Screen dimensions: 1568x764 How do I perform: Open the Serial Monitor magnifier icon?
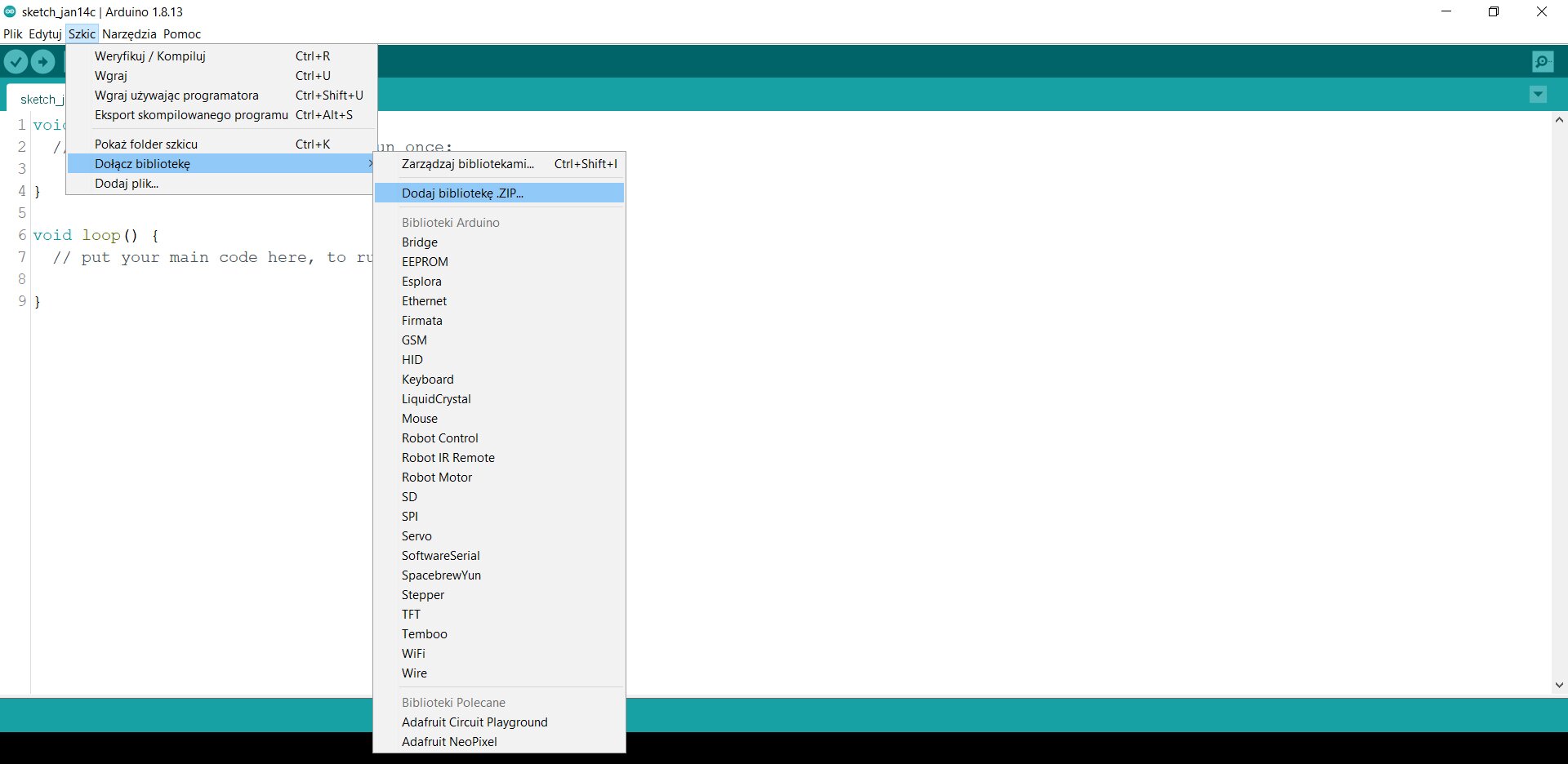click(x=1542, y=62)
